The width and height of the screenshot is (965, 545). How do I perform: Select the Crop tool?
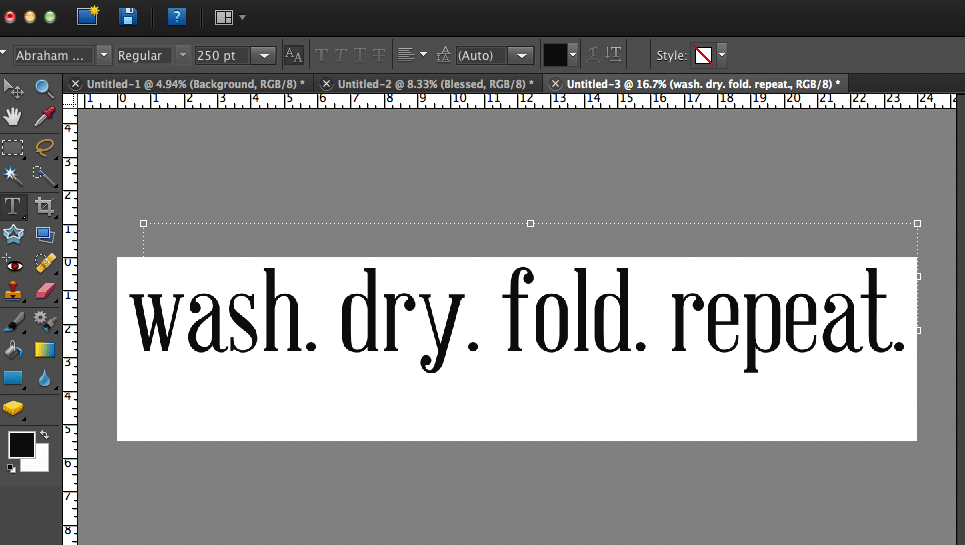[x=44, y=206]
